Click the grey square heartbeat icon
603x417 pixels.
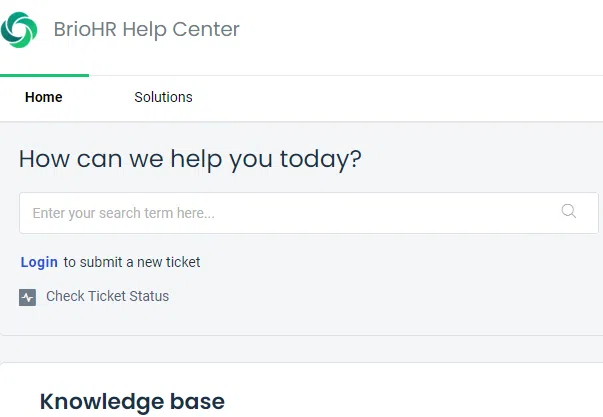[27, 297]
